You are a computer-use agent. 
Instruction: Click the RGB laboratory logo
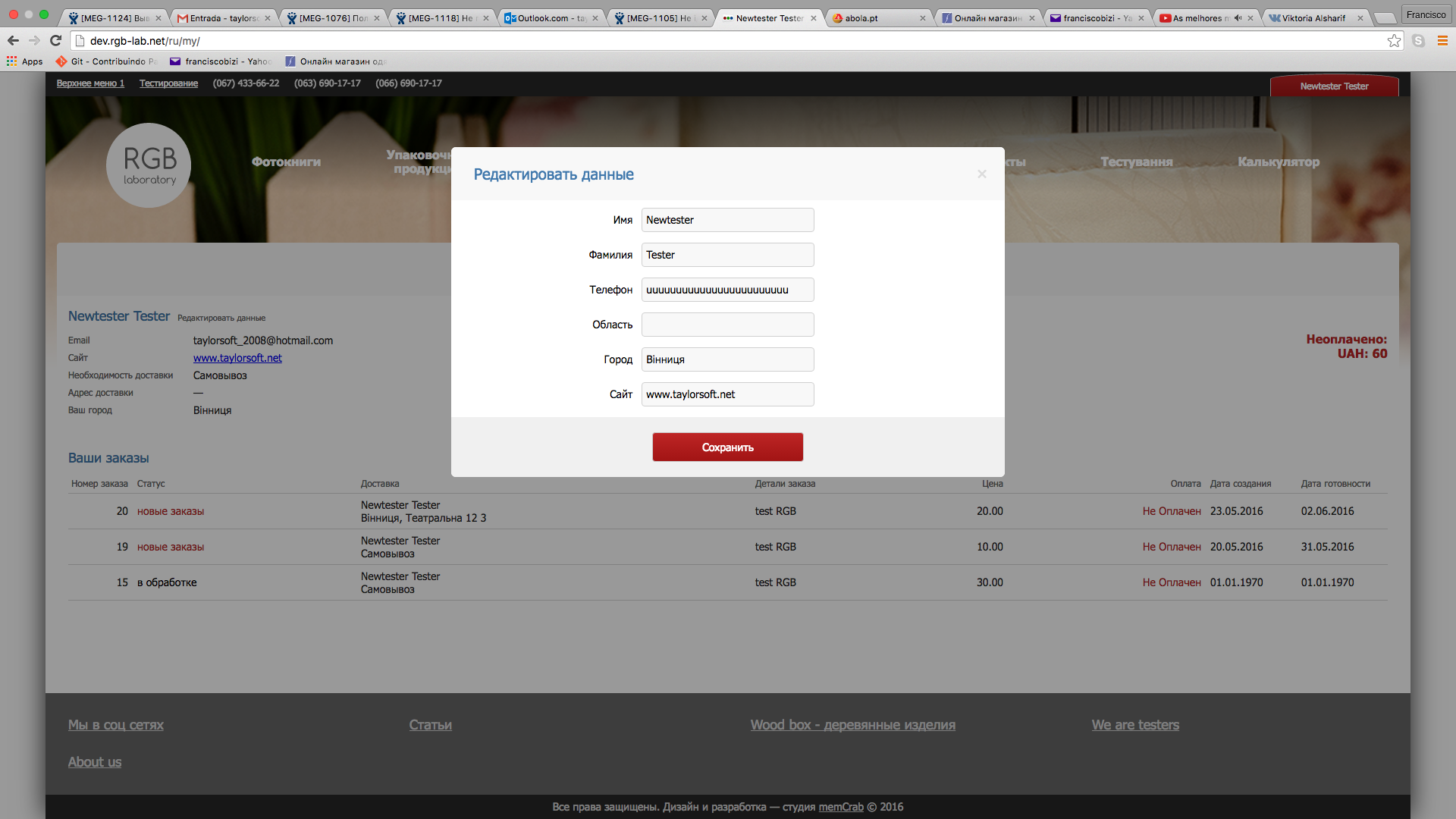point(149,165)
